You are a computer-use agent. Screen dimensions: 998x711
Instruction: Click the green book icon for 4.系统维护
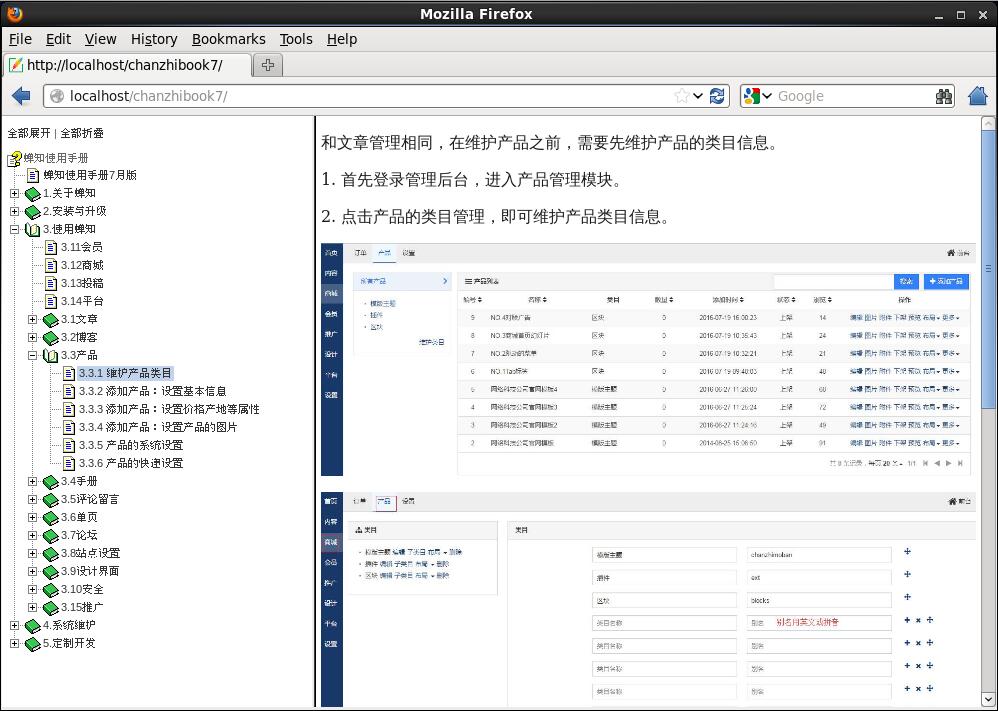tap(33, 626)
